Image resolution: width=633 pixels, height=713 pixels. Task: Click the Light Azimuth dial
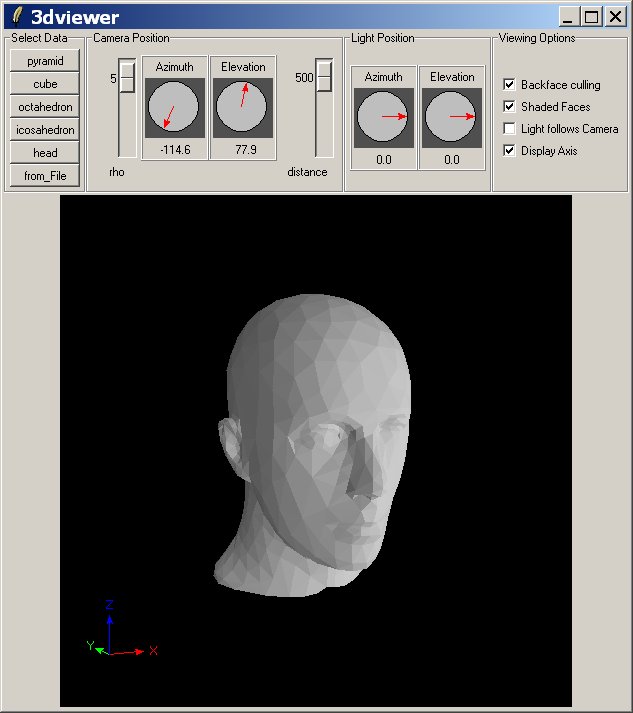[x=383, y=117]
